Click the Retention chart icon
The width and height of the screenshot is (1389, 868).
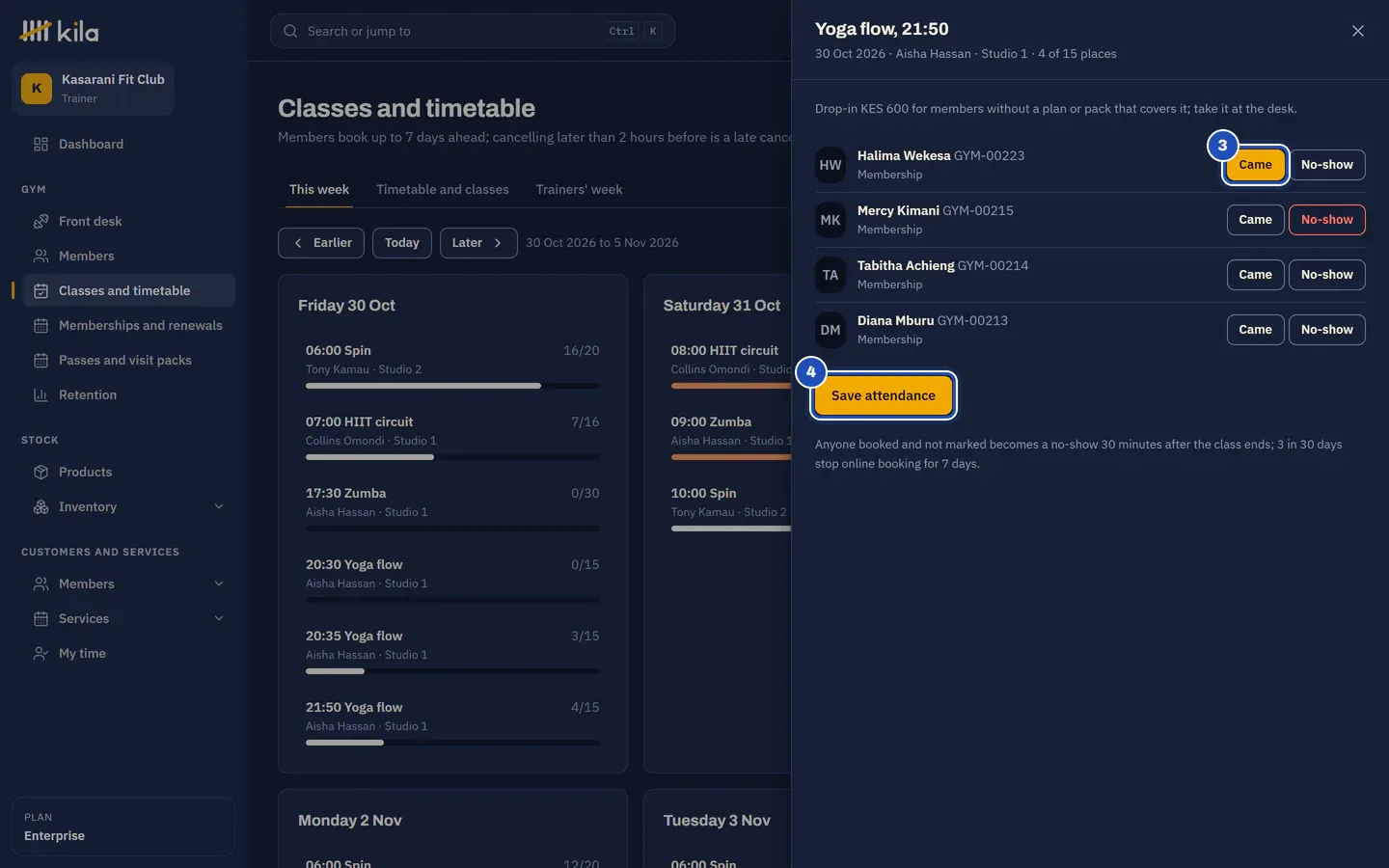click(41, 394)
